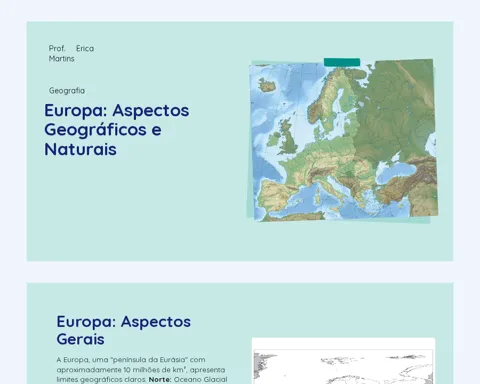The width and height of the screenshot is (480, 384).
Task: Click the "península da Eurásia" phrase
Action: coord(148,360)
